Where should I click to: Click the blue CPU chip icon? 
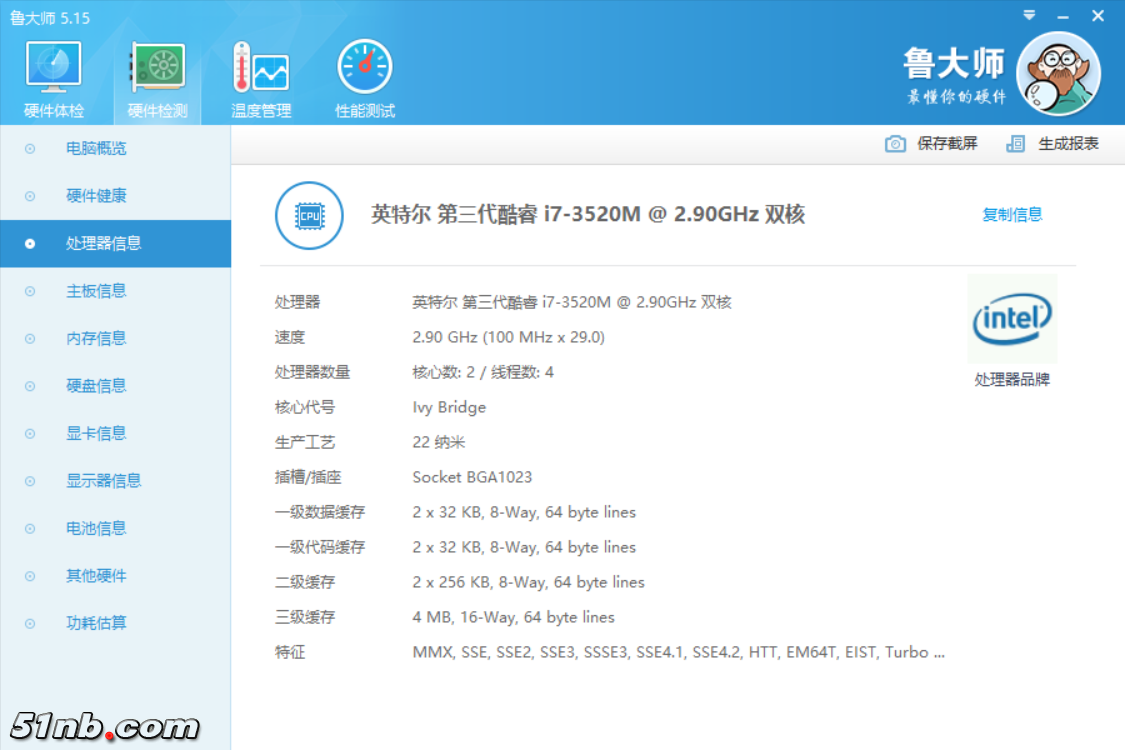coord(309,215)
